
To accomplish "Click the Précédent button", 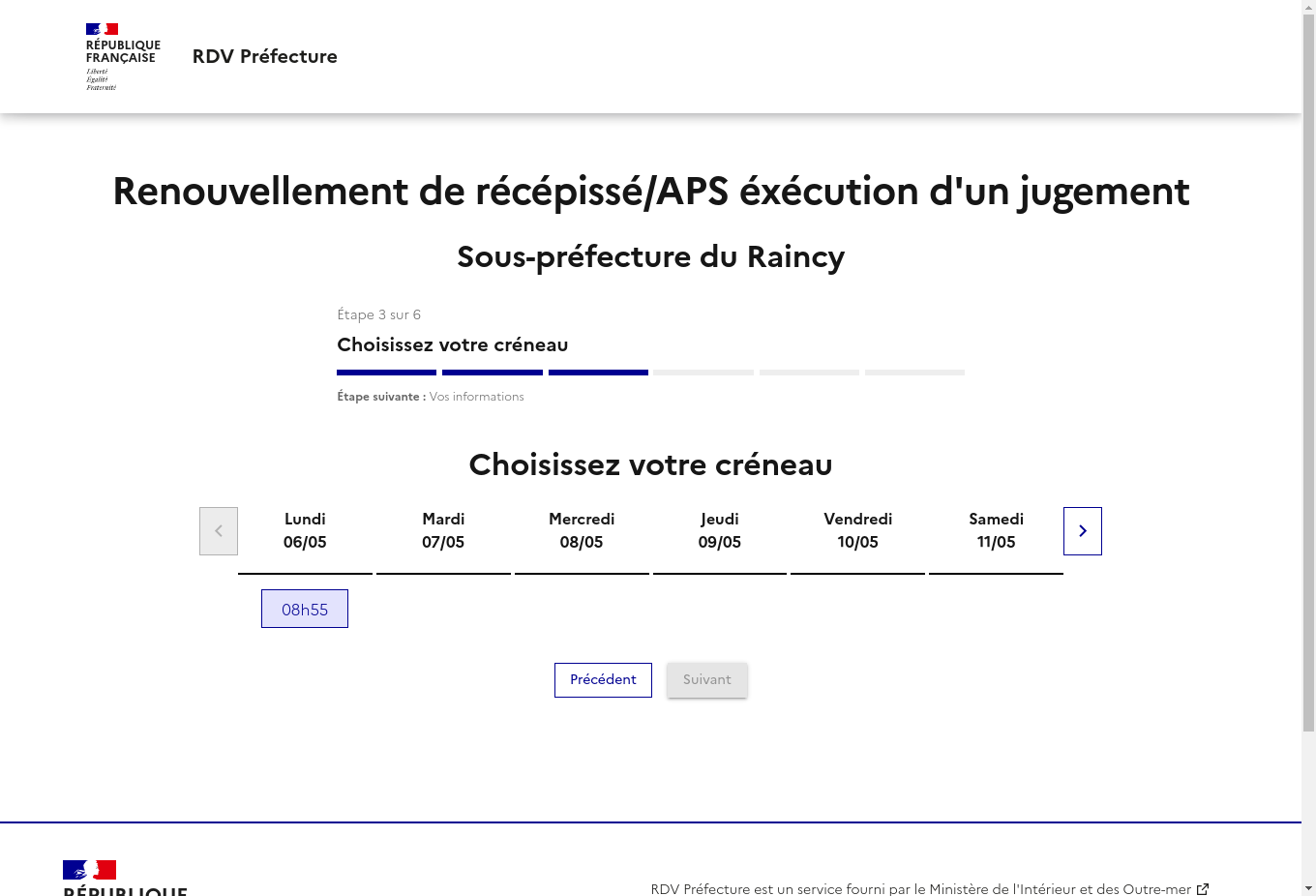I will pyautogui.click(x=603, y=680).
